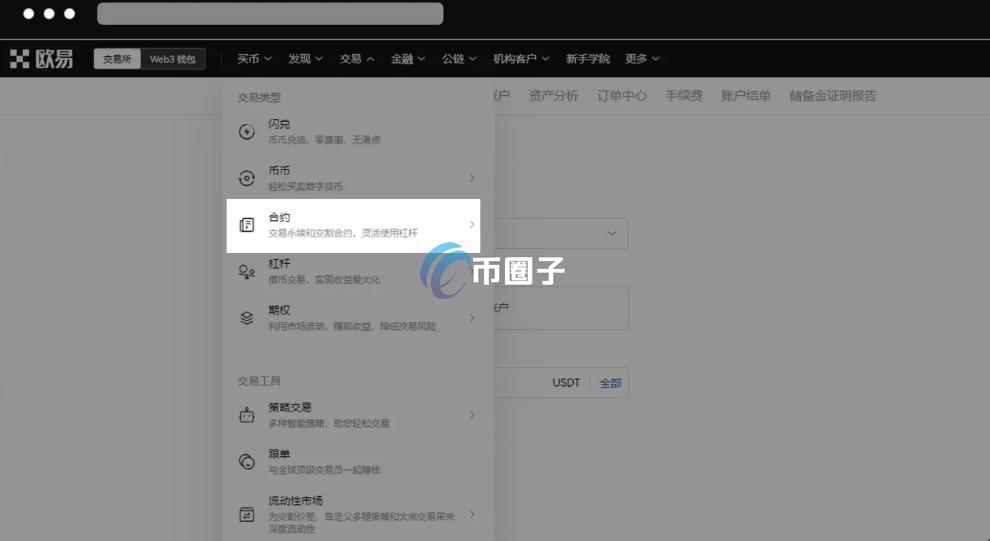The image size is (990, 541).
Task: Select the 期权 options icon
Action: (x=247, y=318)
